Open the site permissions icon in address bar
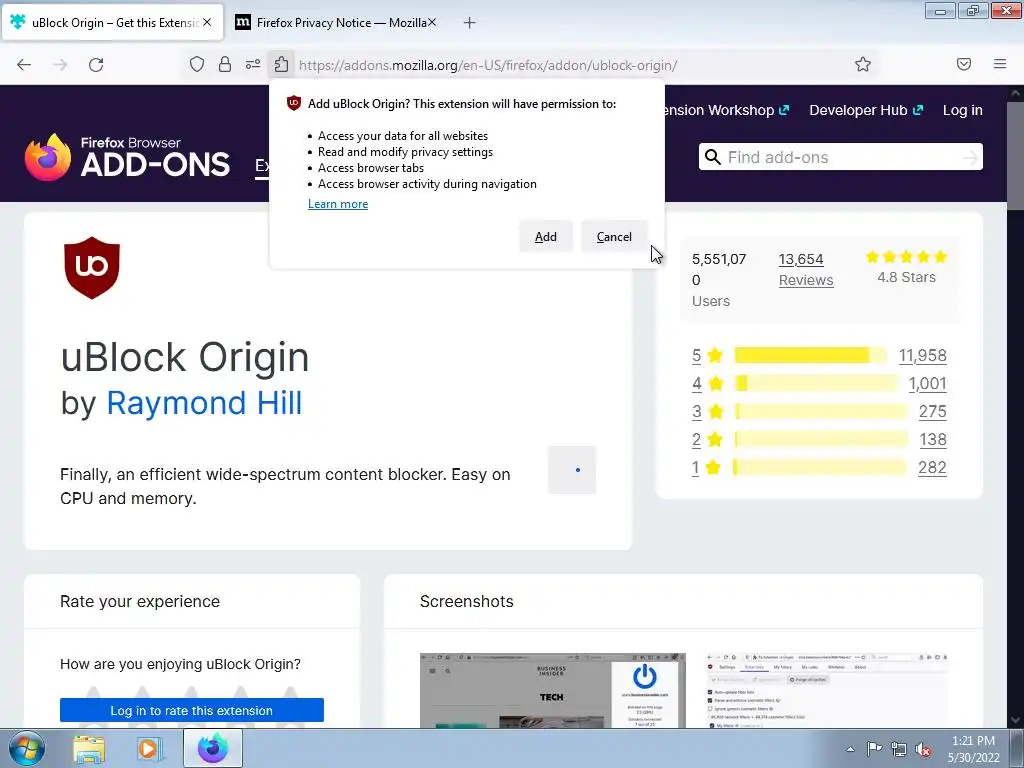This screenshot has height=768, width=1024. pyautogui.click(x=253, y=64)
